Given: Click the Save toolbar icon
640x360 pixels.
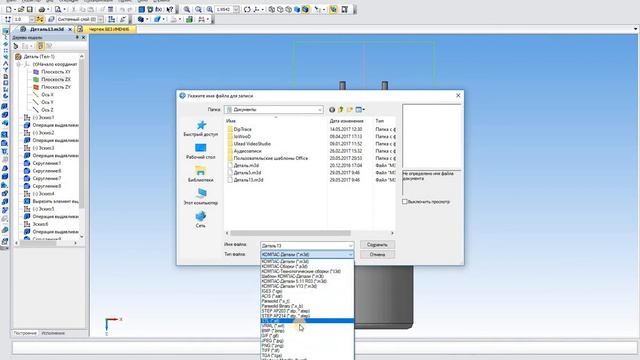Looking at the screenshot, I should click(29, 9).
